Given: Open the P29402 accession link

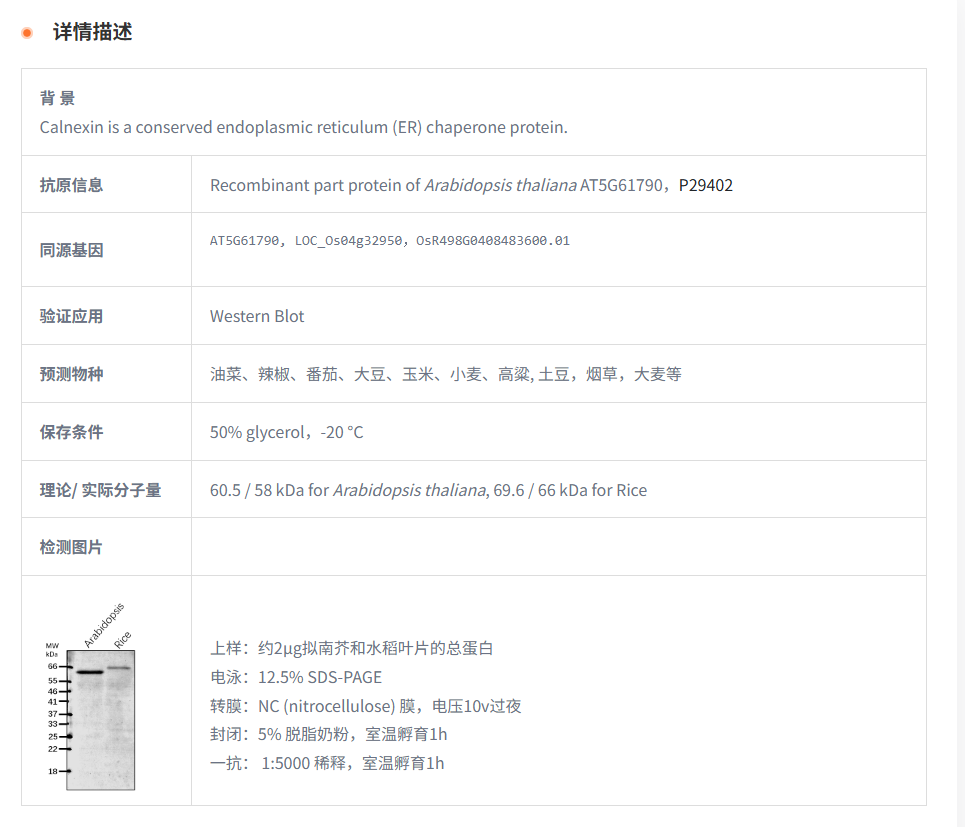Looking at the screenshot, I should coord(705,185).
